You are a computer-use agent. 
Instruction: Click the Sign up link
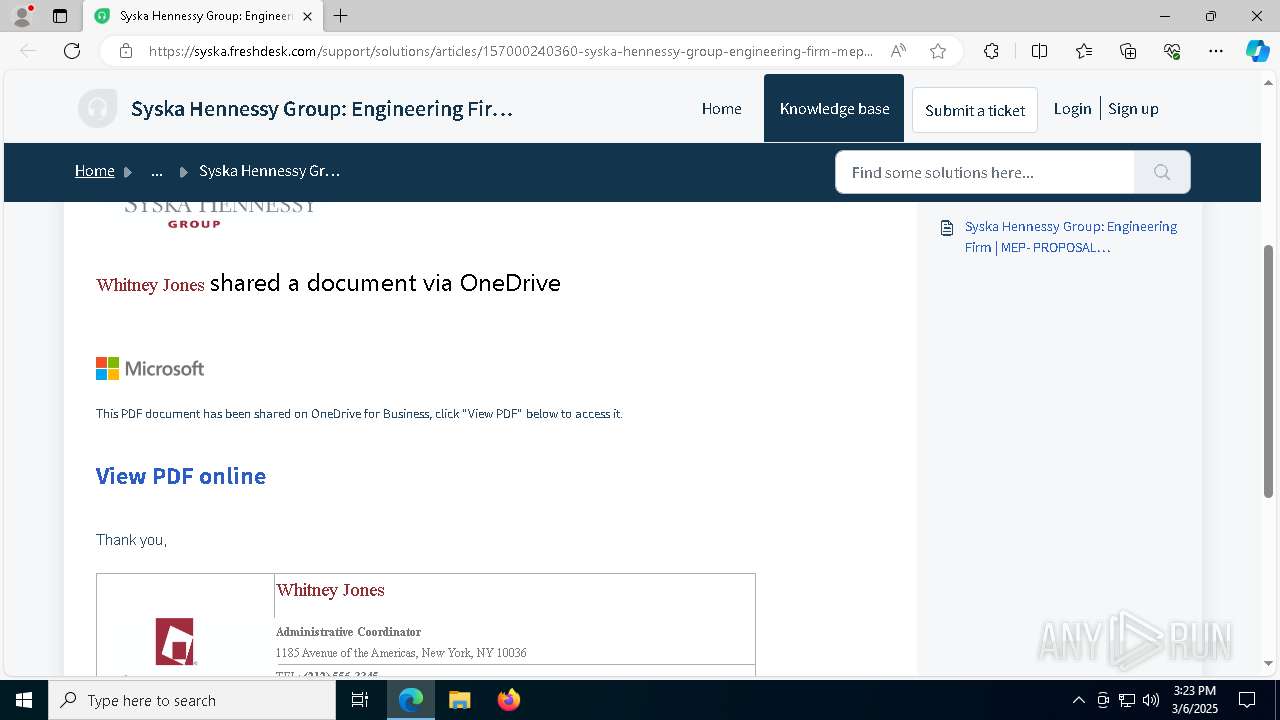(1133, 109)
